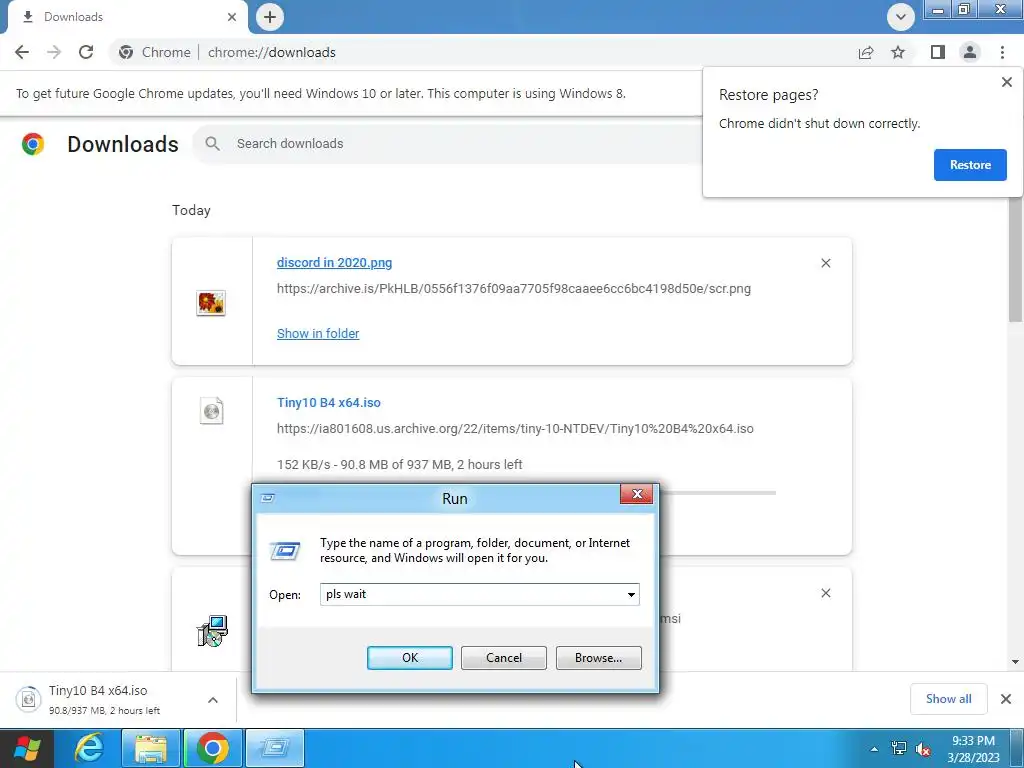Click the forward navigation arrow
The width and height of the screenshot is (1024, 768).
[54, 52]
